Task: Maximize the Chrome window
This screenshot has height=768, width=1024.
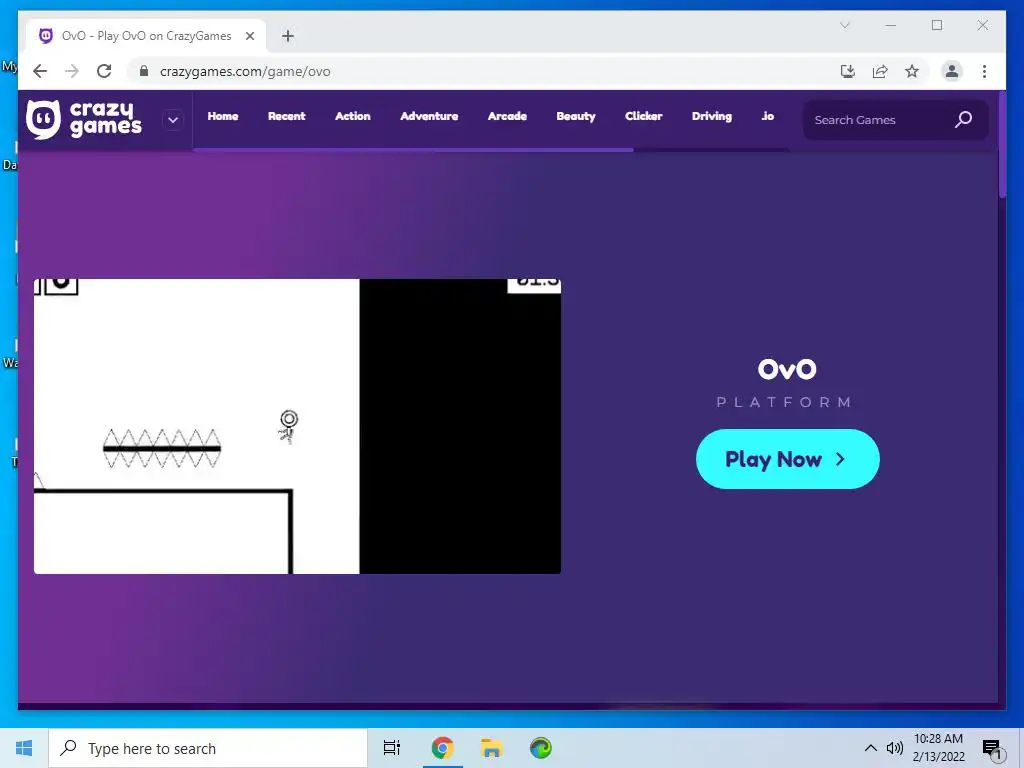Action: 937,25
